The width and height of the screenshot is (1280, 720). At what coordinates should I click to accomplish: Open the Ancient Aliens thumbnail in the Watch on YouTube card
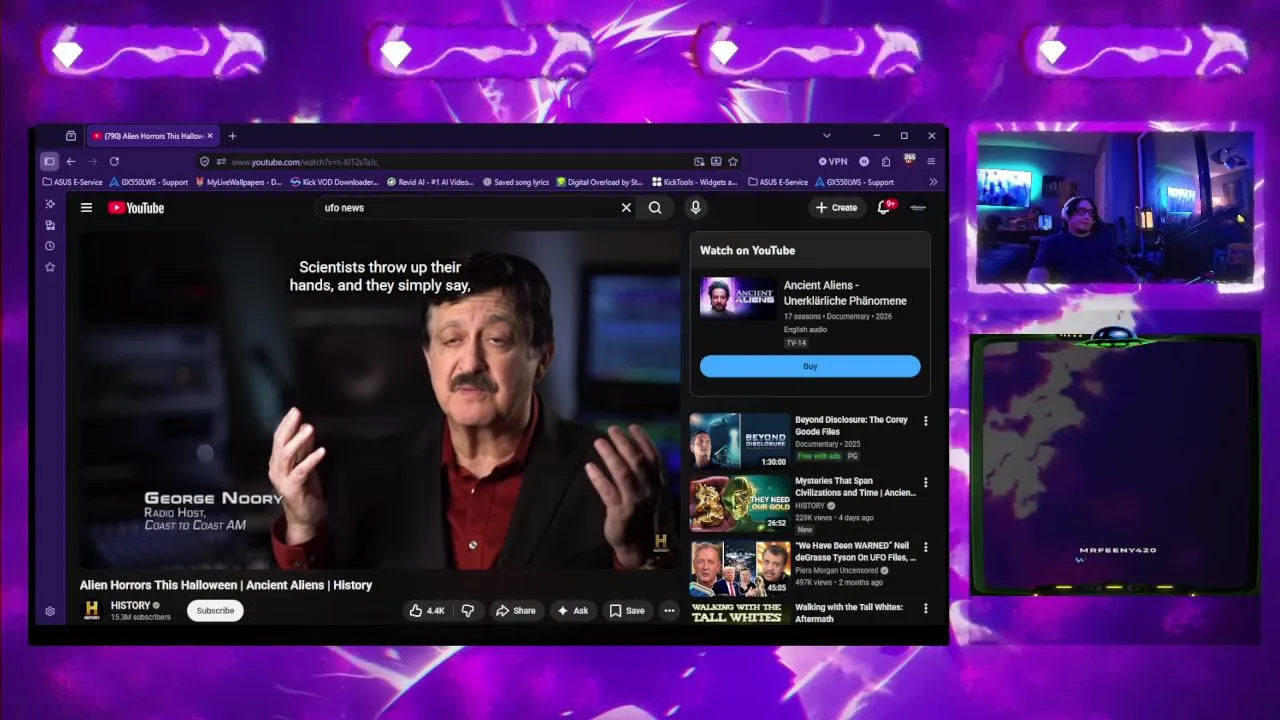(x=738, y=298)
